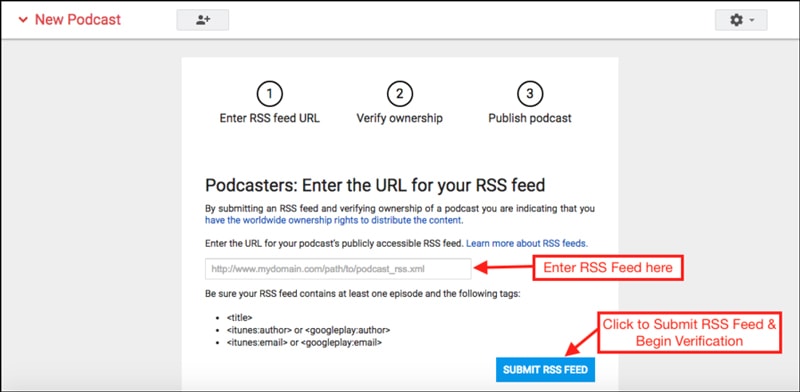Click the add person icon button

pyautogui.click(x=203, y=20)
